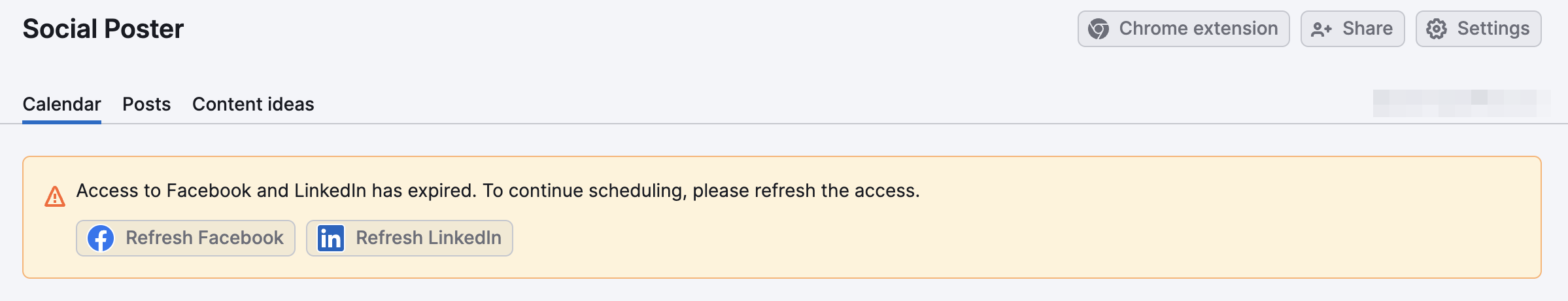Viewport: 1568px width, 301px height.
Task: Open the Chrome extension button label
Action: (1198, 29)
